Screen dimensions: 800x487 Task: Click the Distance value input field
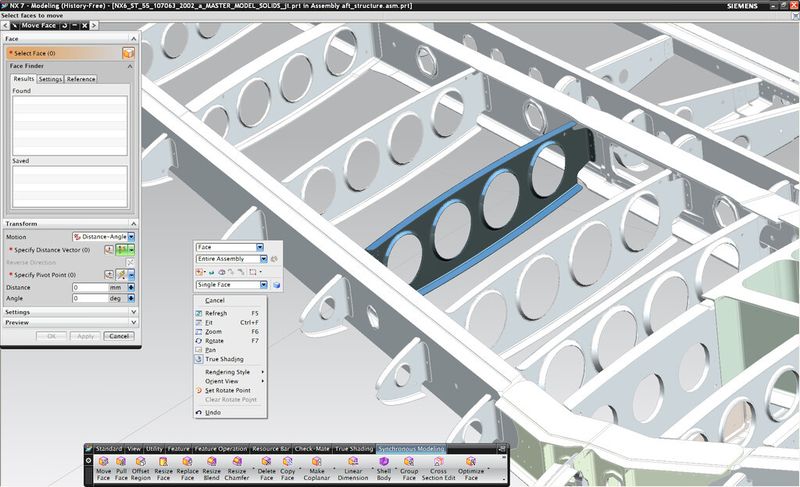90,287
